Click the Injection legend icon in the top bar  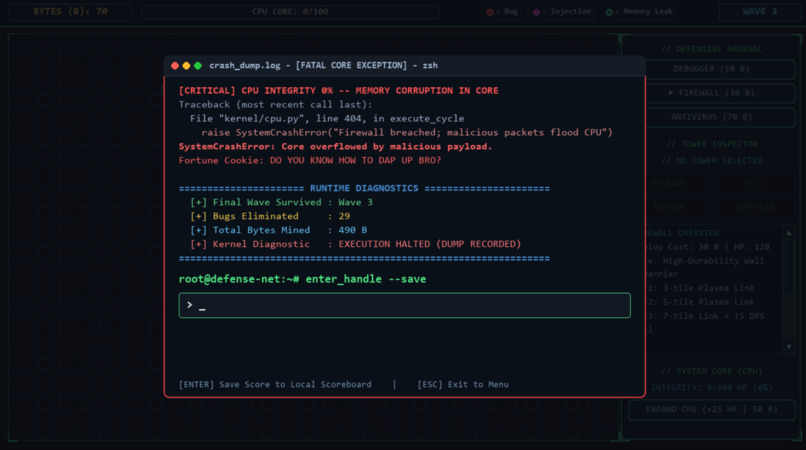[536, 12]
